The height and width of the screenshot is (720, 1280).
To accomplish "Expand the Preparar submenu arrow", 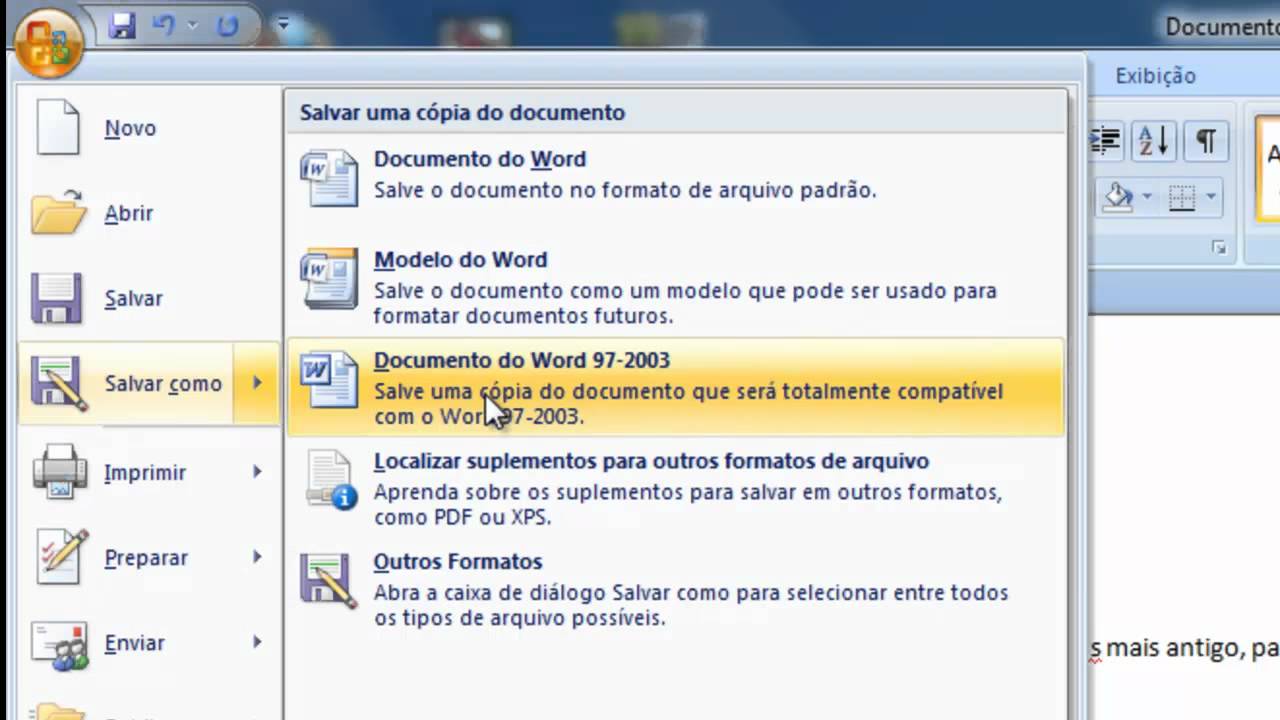I will click(x=257, y=557).
